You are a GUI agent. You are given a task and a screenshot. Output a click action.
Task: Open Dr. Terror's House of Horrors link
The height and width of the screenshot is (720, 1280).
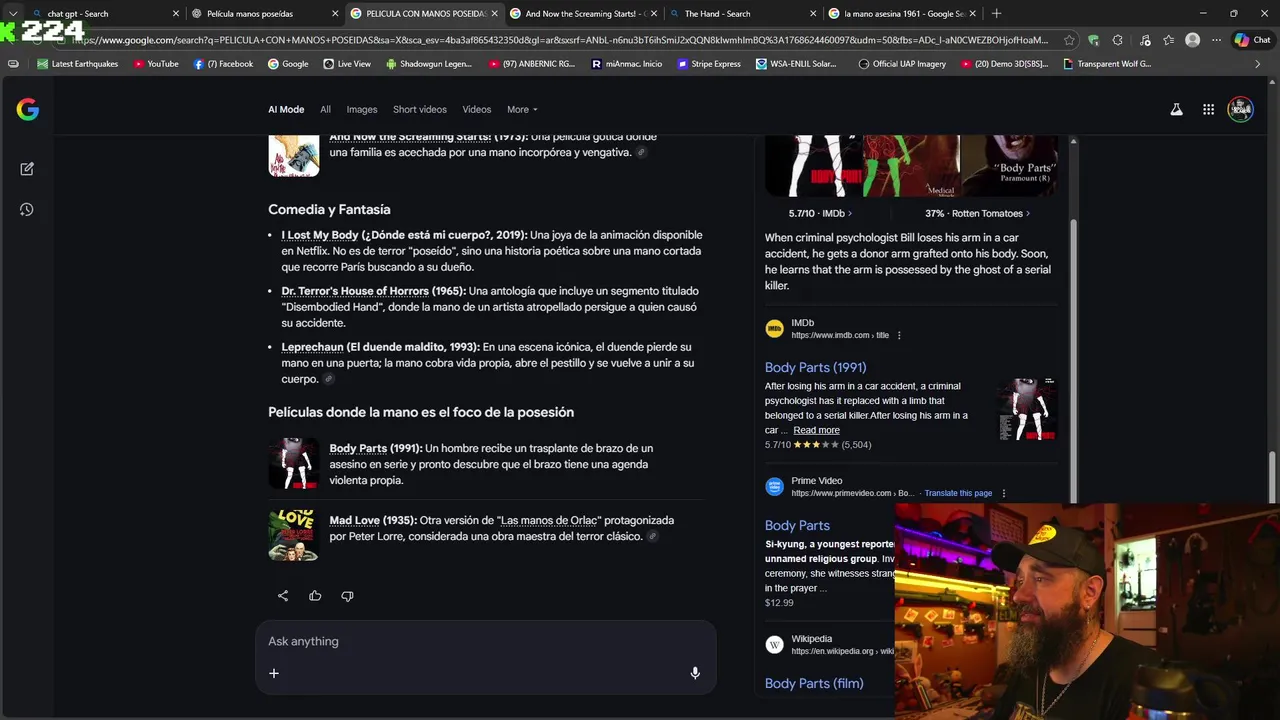[355, 291]
